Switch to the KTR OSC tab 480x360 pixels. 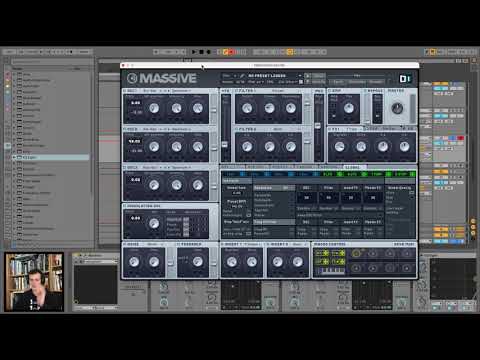tap(257, 167)
